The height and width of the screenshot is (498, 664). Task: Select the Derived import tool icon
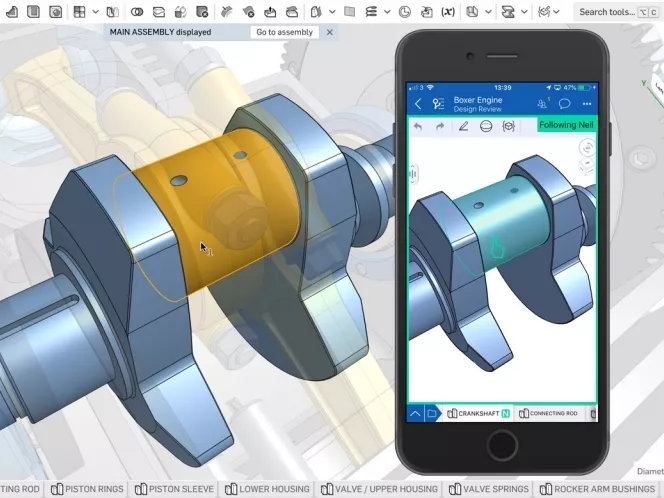point(426,12)
